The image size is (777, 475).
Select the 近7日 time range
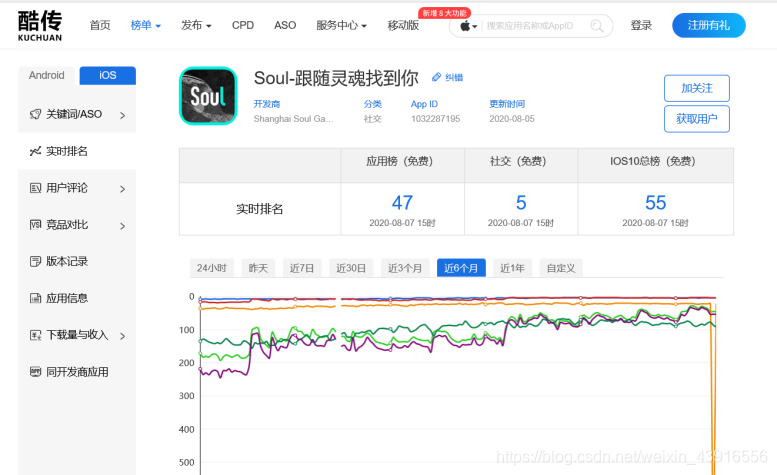(x=302, y=268)
